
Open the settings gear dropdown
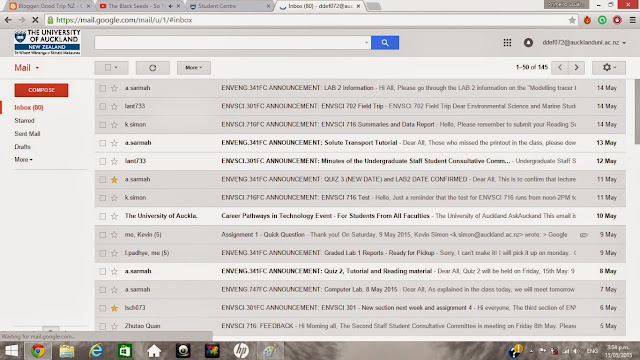click(609, 67)
